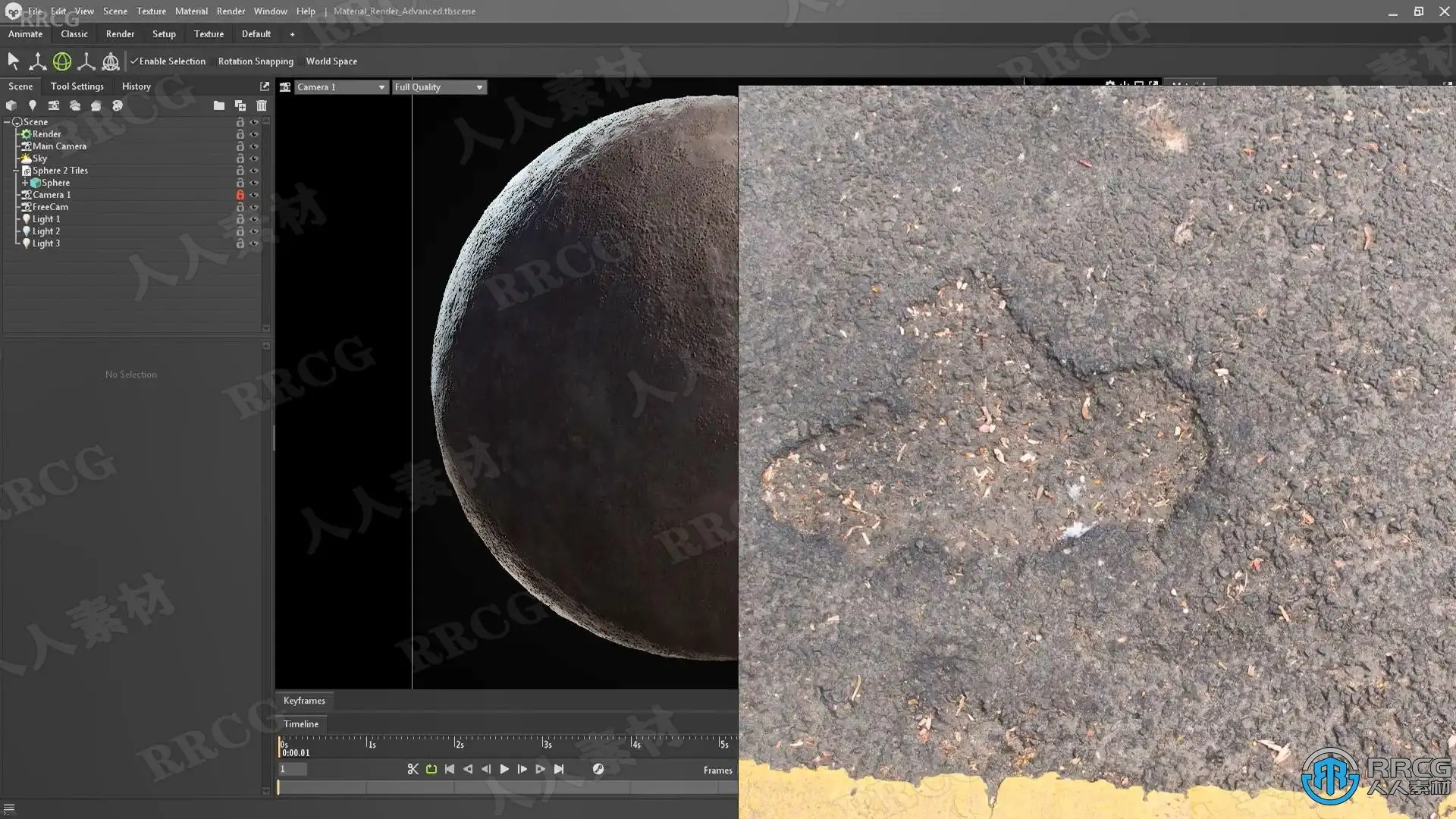Image resolution: width=1456 pixels, height=819 pixels.
Task: Switch to the Tool Settings tab
Action: coord(77,86)
